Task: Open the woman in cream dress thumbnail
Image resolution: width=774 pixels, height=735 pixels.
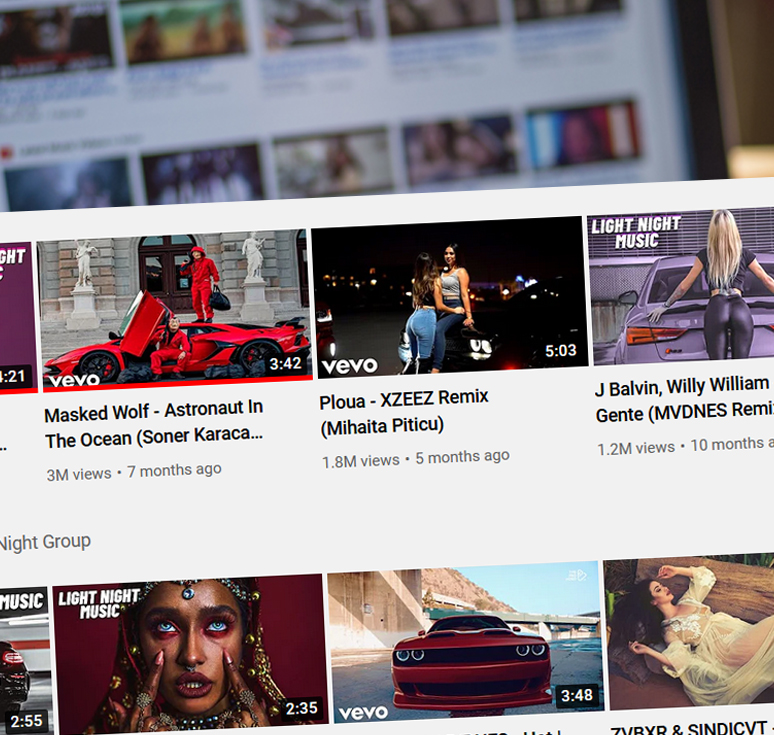Action: pos(689,631)
